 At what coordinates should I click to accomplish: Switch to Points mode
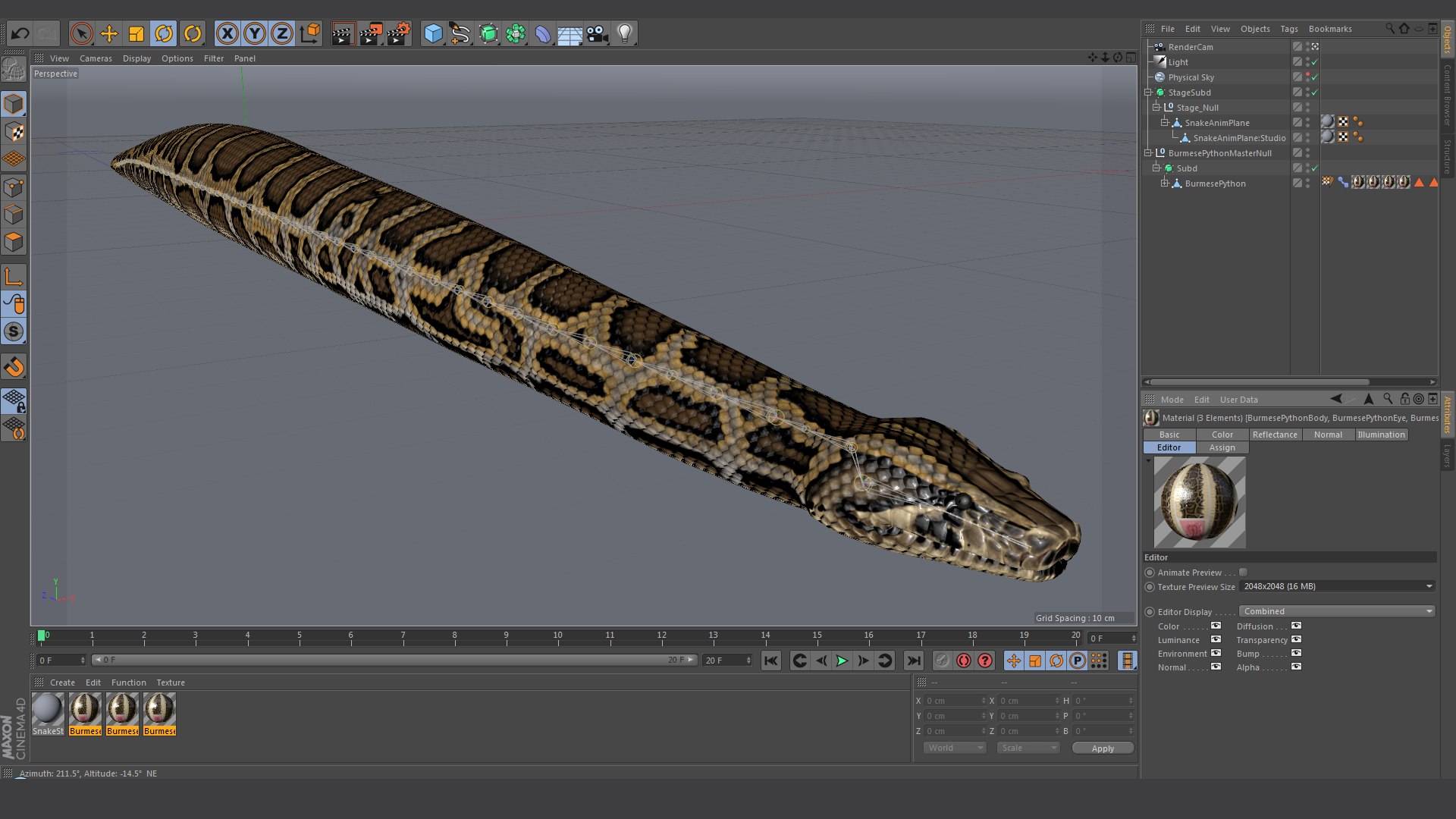[14, 187]
